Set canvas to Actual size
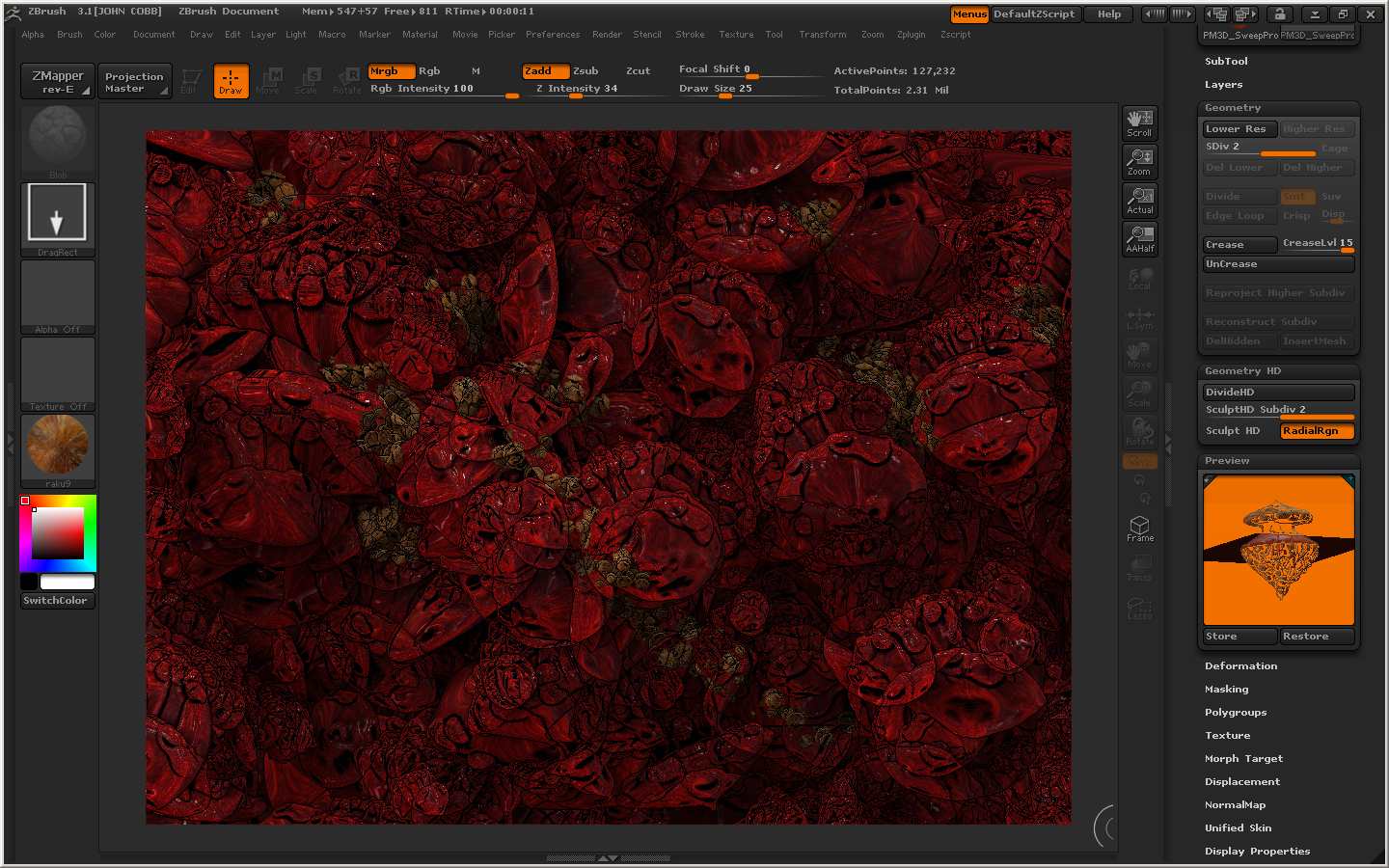This screenshot has height=868, width=1389. [1139, 201]
